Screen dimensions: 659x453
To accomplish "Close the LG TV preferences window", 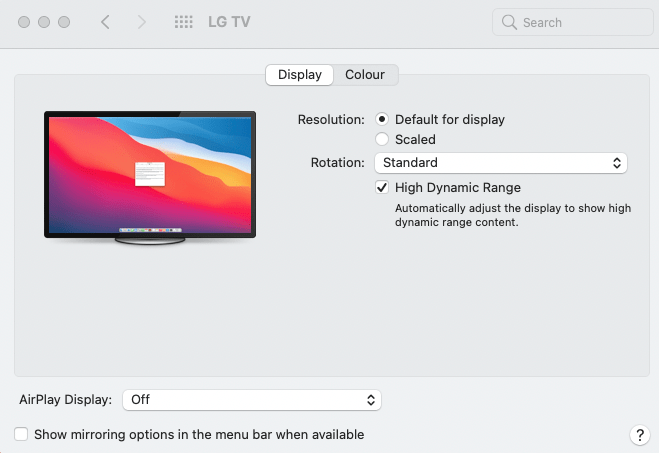I will point(25,22).
